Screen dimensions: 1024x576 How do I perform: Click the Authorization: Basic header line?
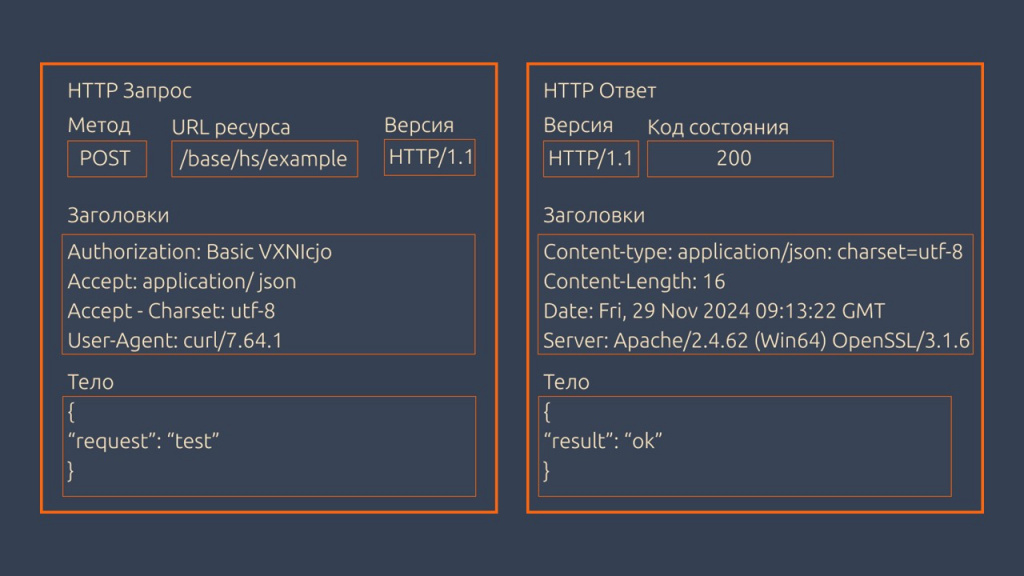pos(199,252)
